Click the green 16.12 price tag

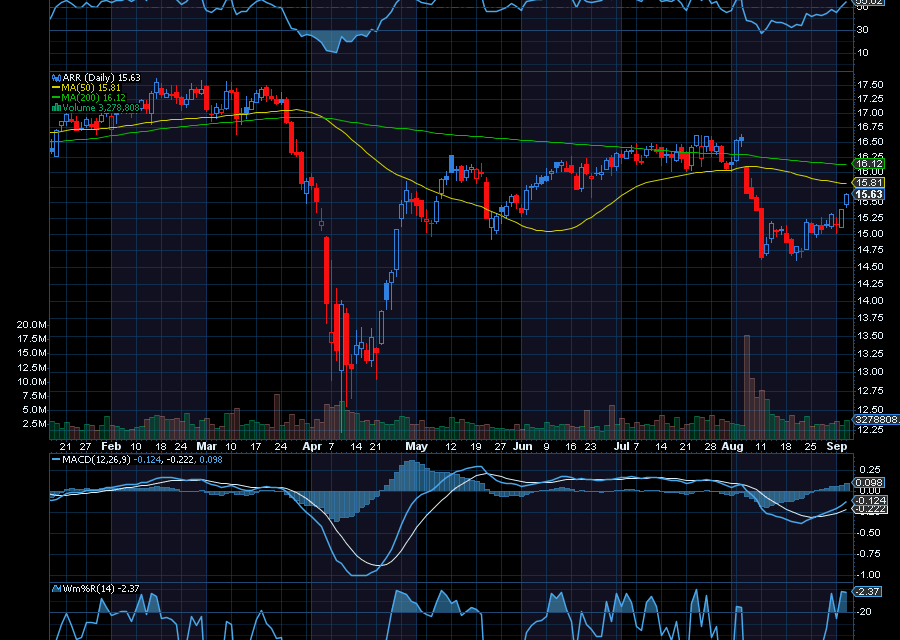[869, 164]
